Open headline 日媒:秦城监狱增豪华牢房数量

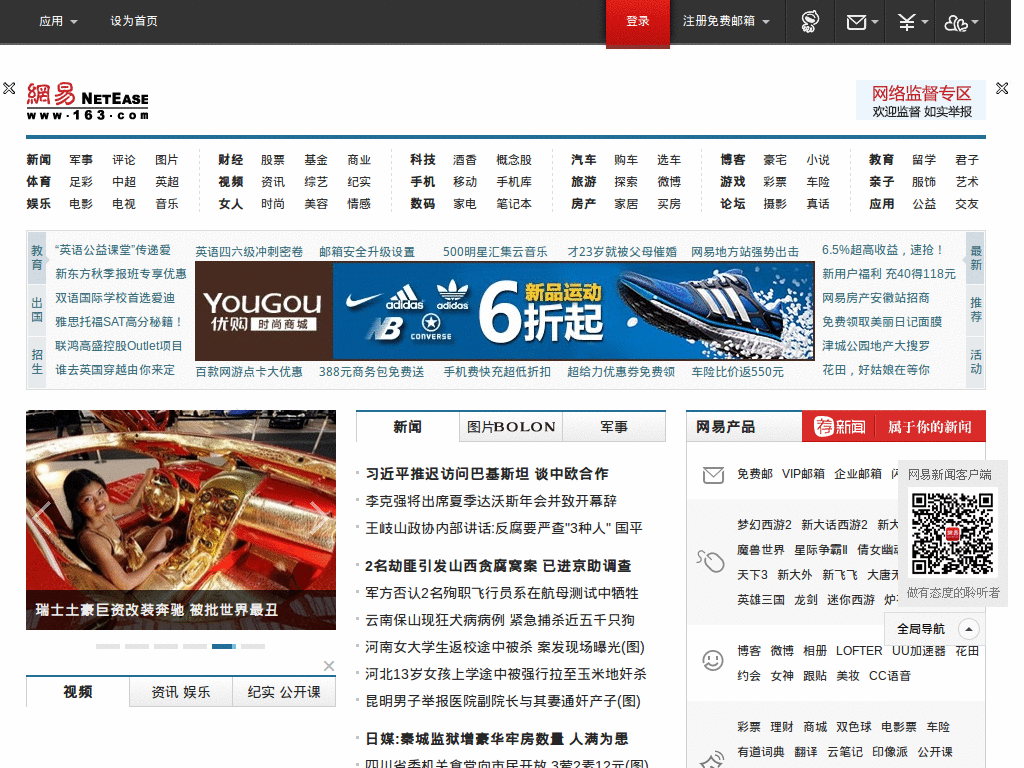(496, 739)
